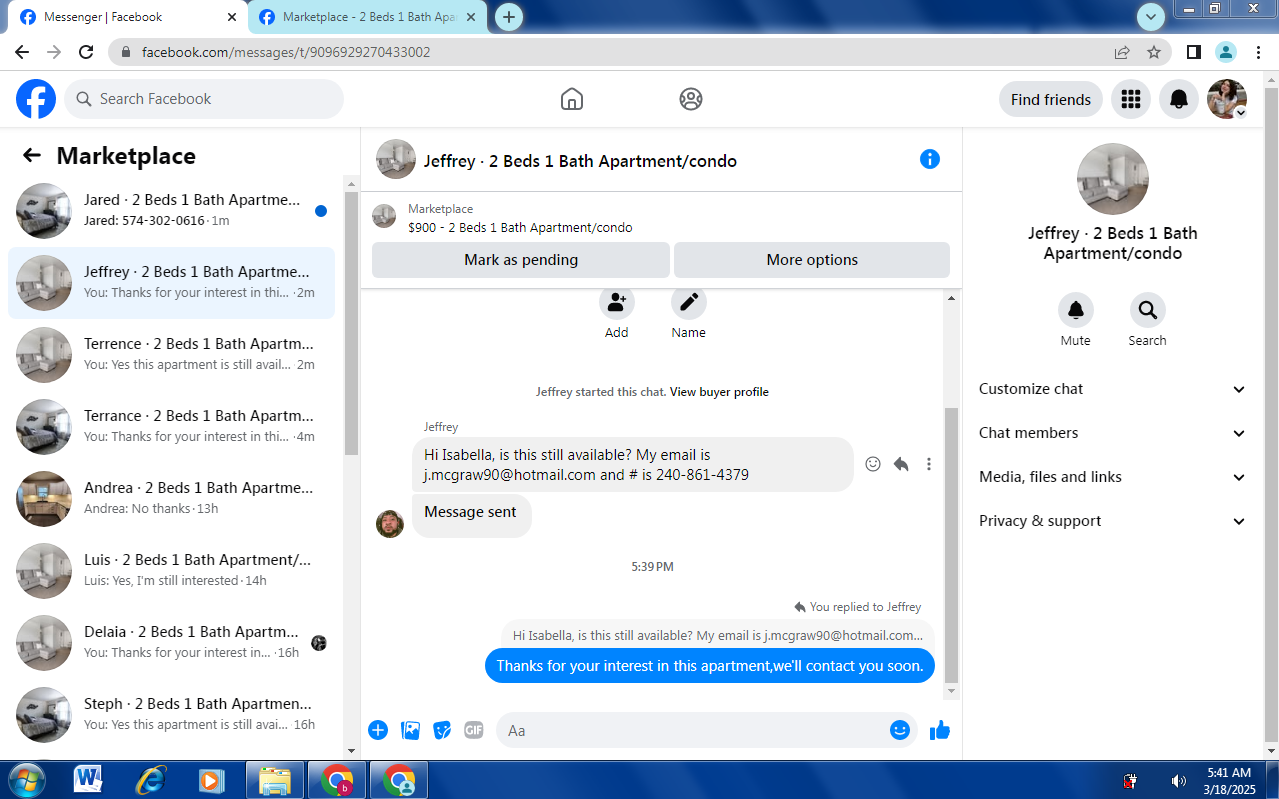The width and height of the screenshot is (1279, 799).
Task: Reload the page in browser
Action: [x=86, y=52]
